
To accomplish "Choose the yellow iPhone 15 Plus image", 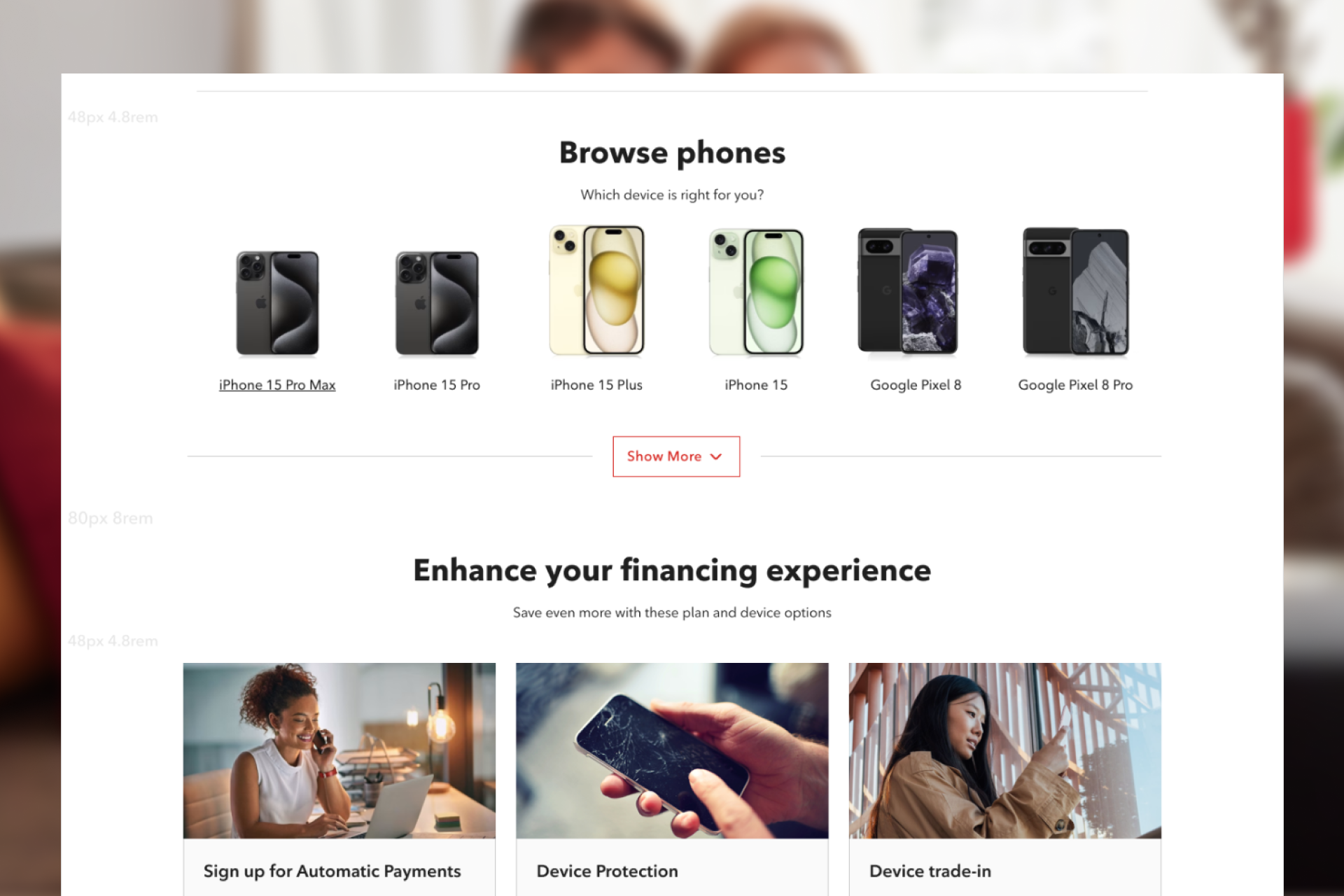I will 596,290.
